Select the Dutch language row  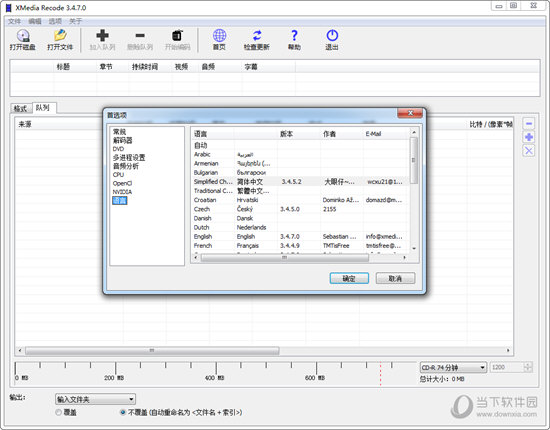coord(301,227)
